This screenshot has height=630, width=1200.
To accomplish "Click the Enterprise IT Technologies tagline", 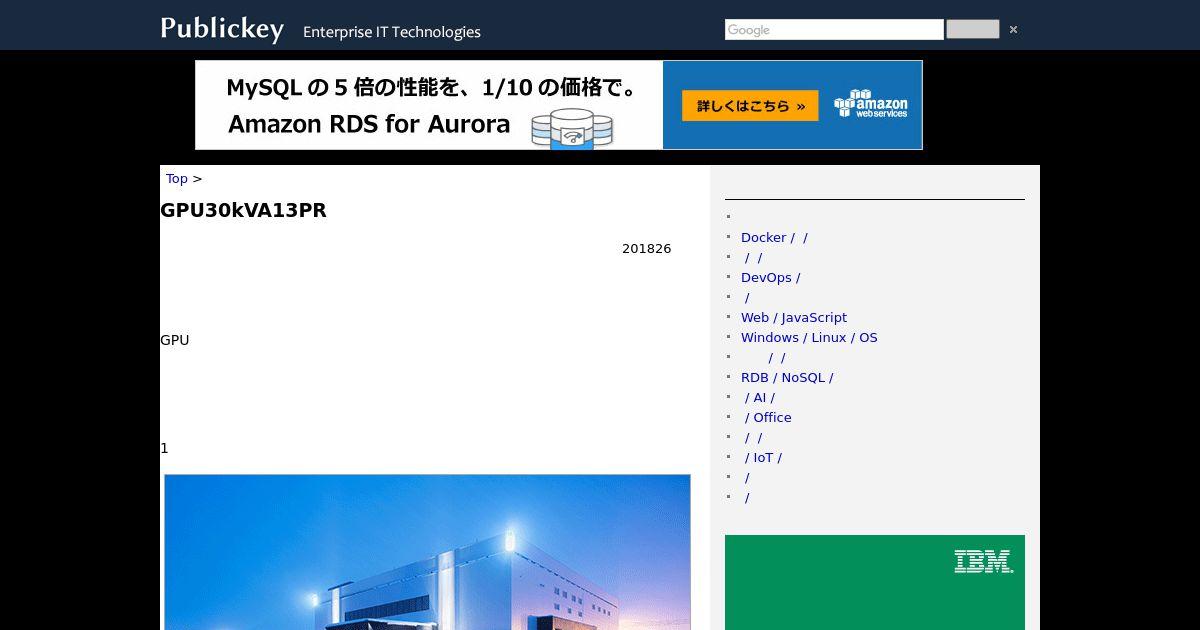I will pyautogui.click(x=392, y=32).
